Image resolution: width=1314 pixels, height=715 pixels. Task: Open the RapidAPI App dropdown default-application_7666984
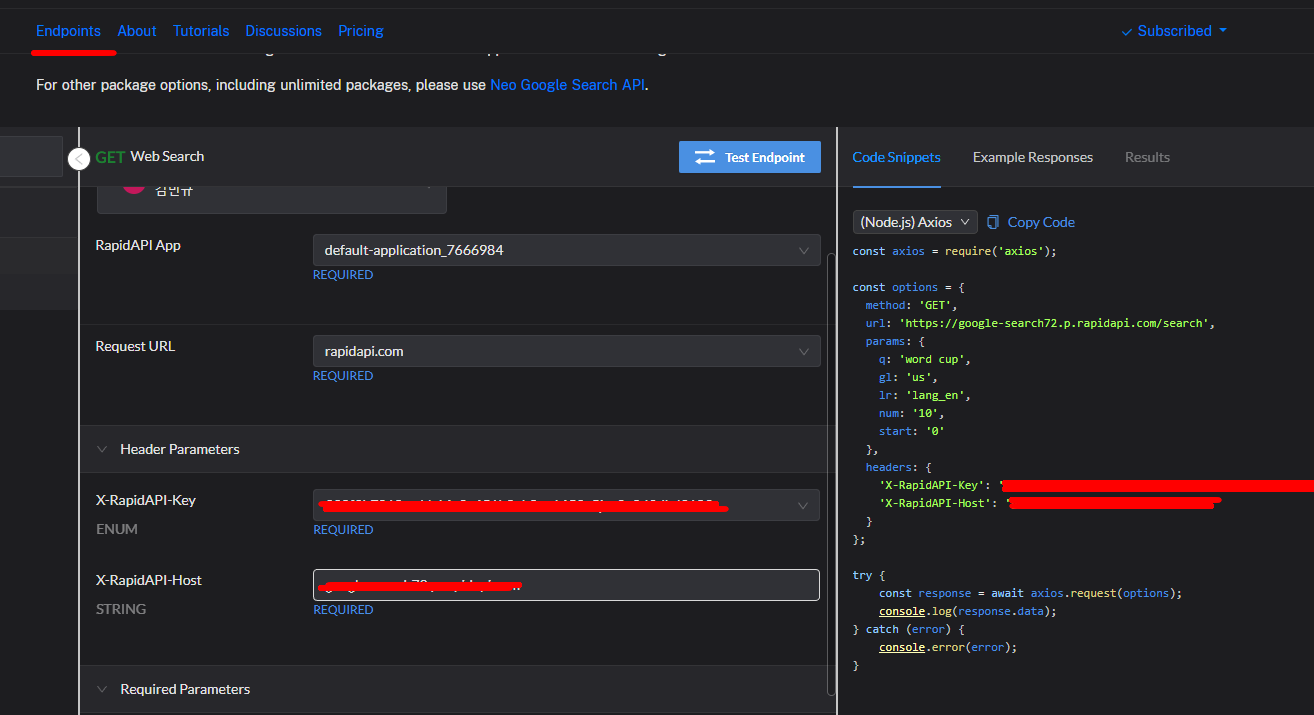[567, 250]
